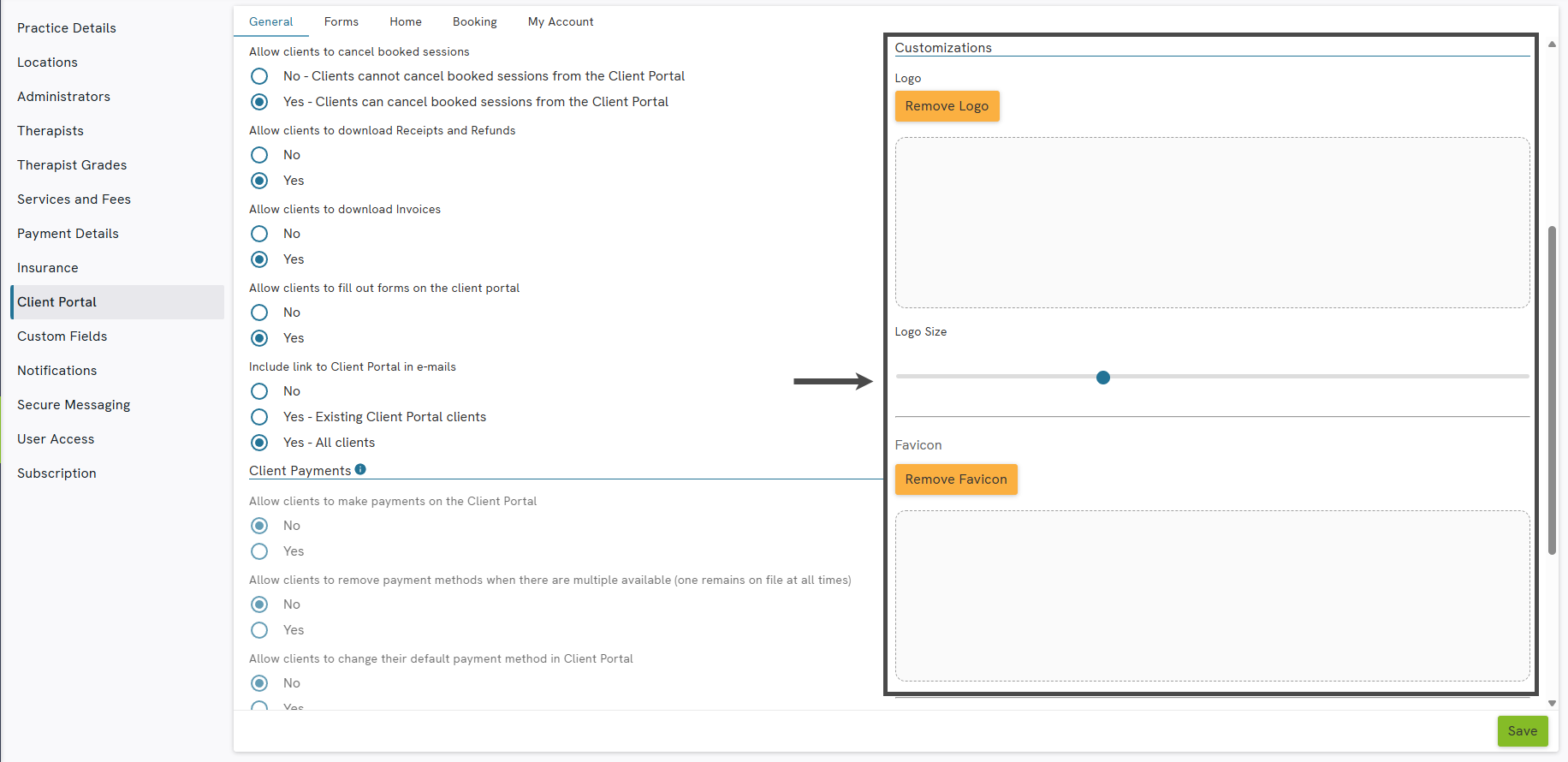This screenshot has height=762, width=1568.
Task: Select Yes for removing payment methods
Action: pos(259,630)
